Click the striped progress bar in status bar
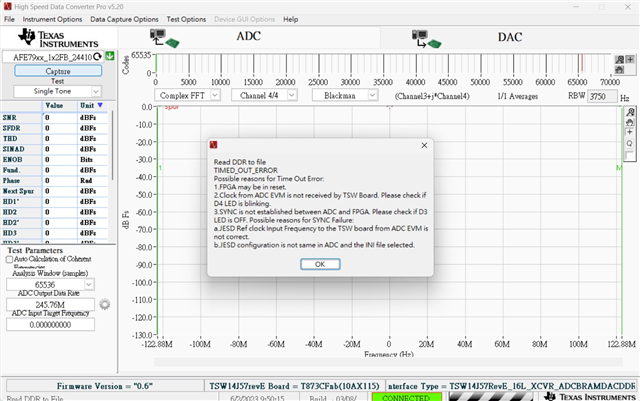This screenshot has height=401, width=640. click(491, 397)
